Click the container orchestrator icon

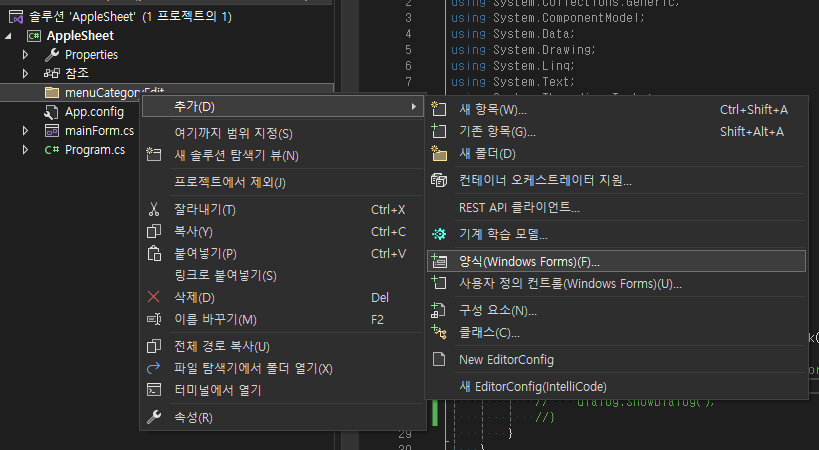(x=439, y=181)
